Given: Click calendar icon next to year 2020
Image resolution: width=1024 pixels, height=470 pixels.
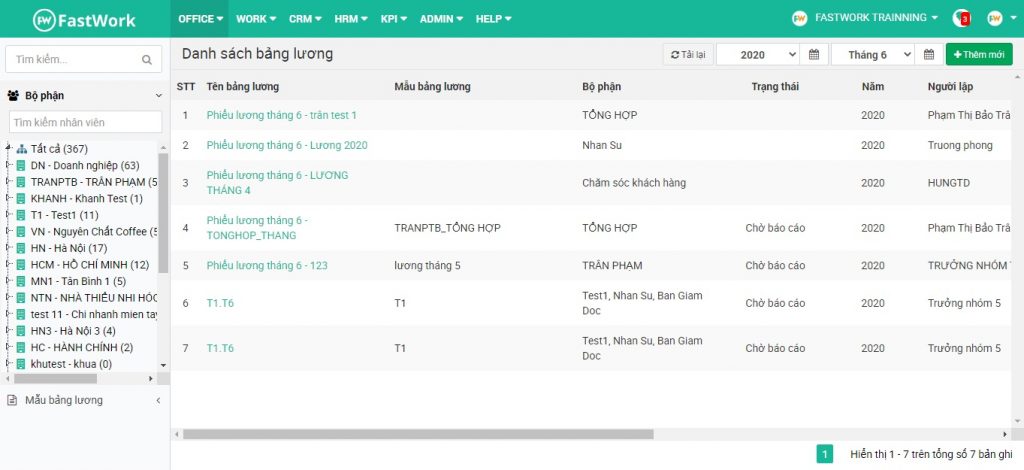Looking at the screenshot, I should point(814,55).
